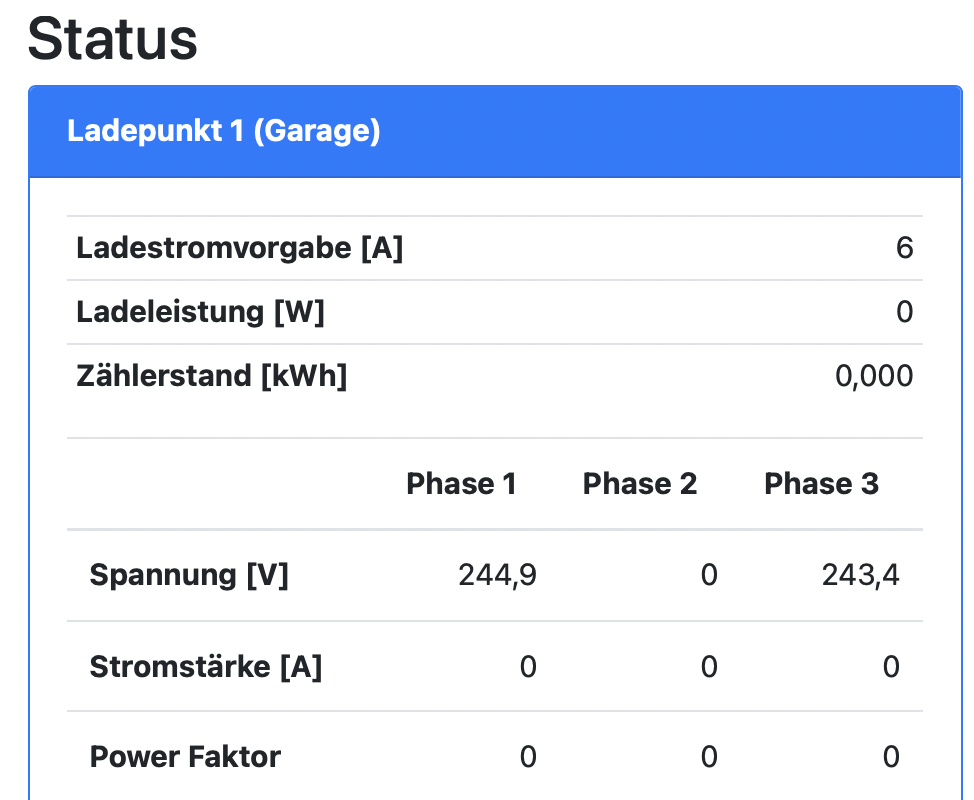Click the Phase 3 voltage value 243,4
The image size is (974, 800).
(860, 575)
